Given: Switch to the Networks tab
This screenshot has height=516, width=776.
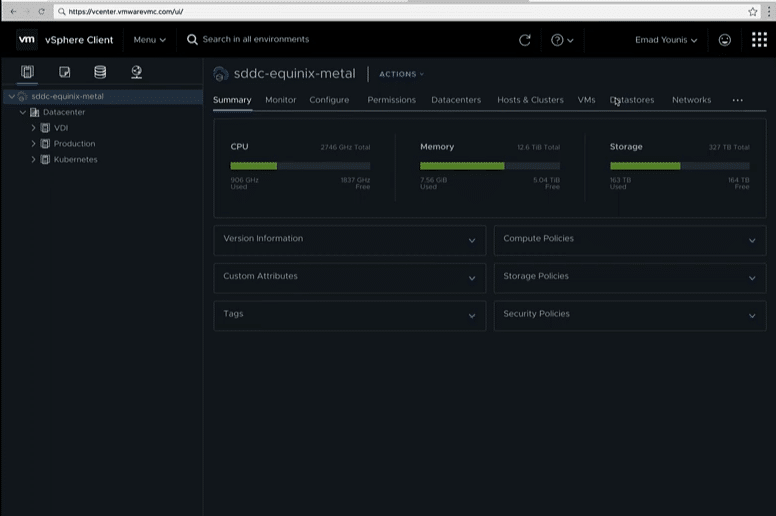Looking at the screenshot, I should 691,100.
